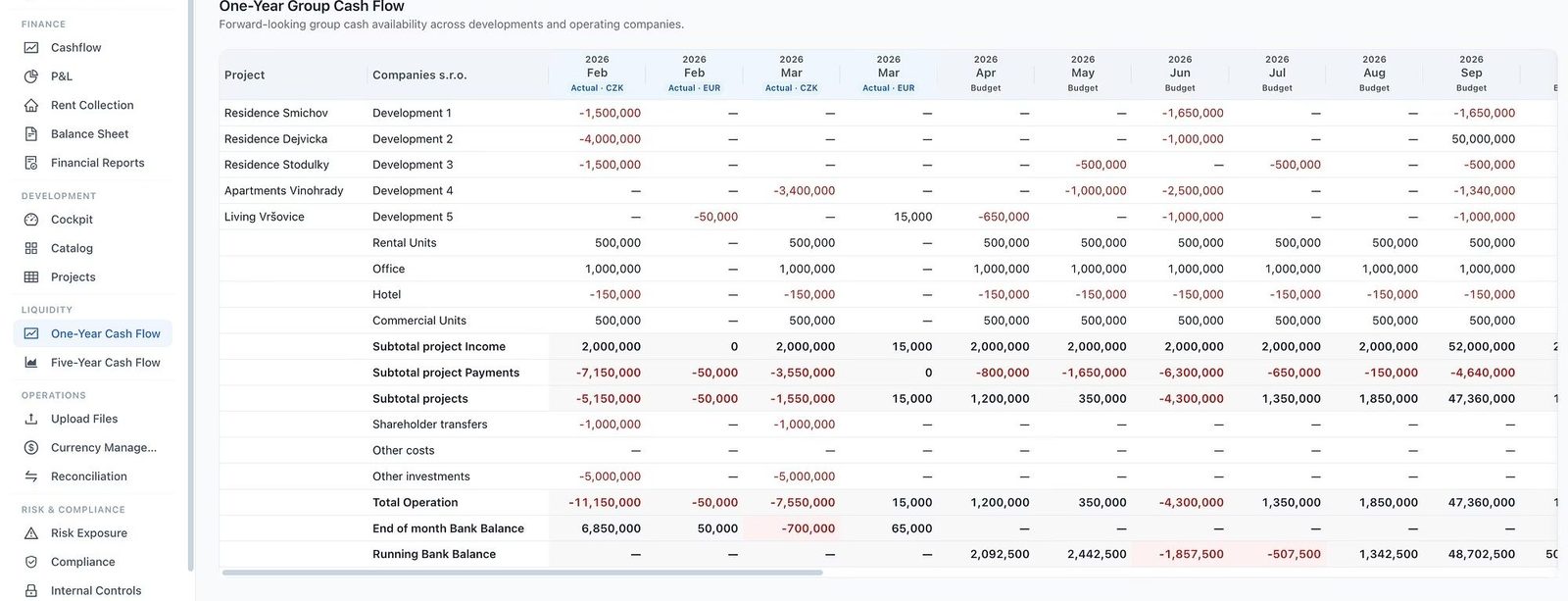Image resolution: width=1568 pixels, height=601 pixels.
Task: Click the Upload Files arrow icon
Action: (31, 419)
